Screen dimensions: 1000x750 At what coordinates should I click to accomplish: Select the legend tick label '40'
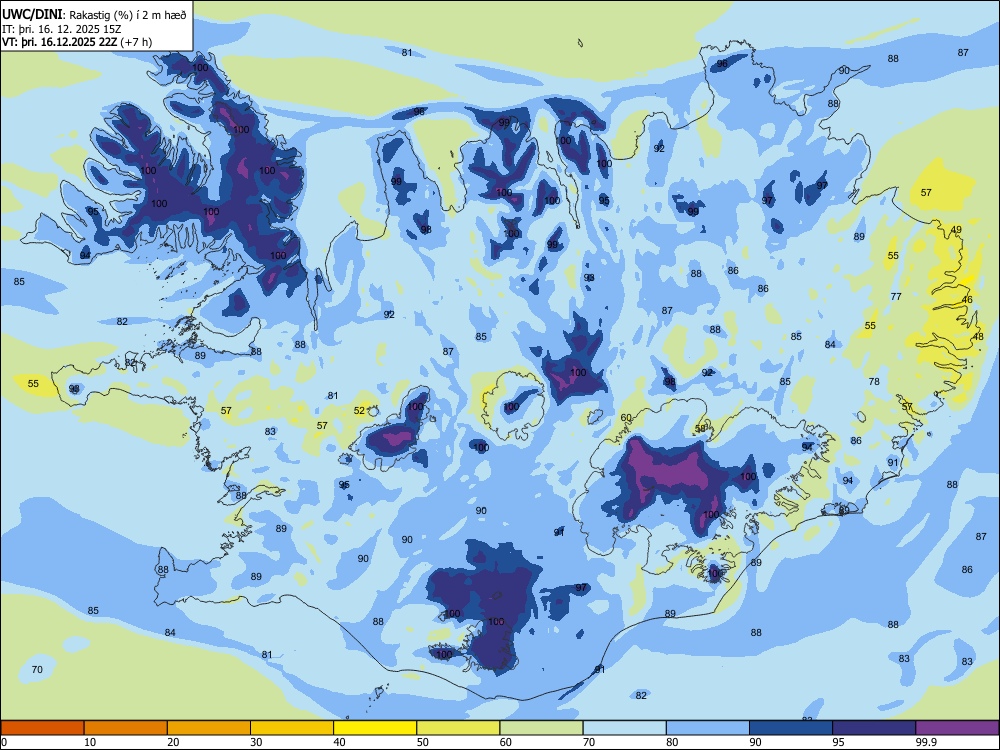coord(339,742)
